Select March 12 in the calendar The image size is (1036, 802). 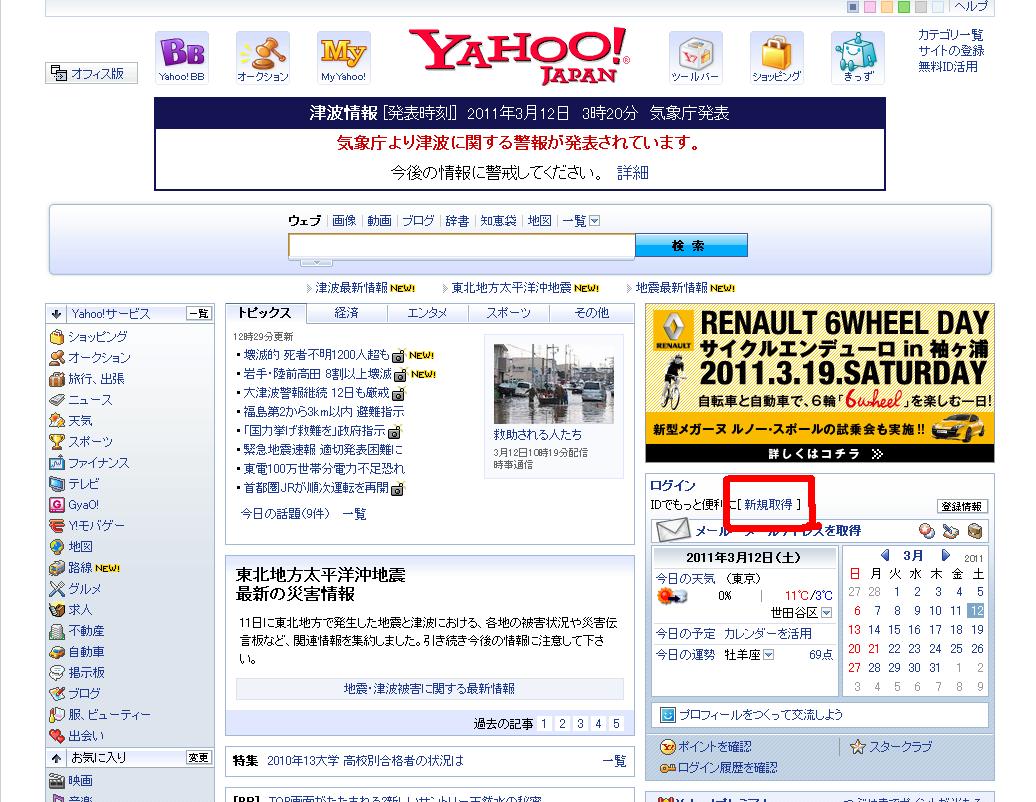977,611
